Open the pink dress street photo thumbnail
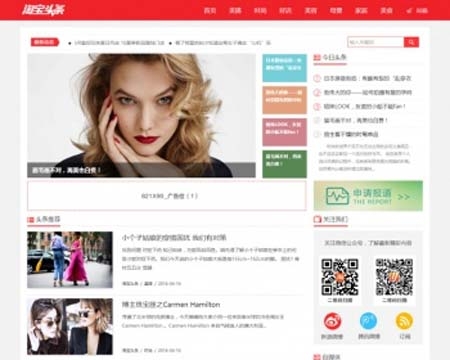 tap(70, 260)
